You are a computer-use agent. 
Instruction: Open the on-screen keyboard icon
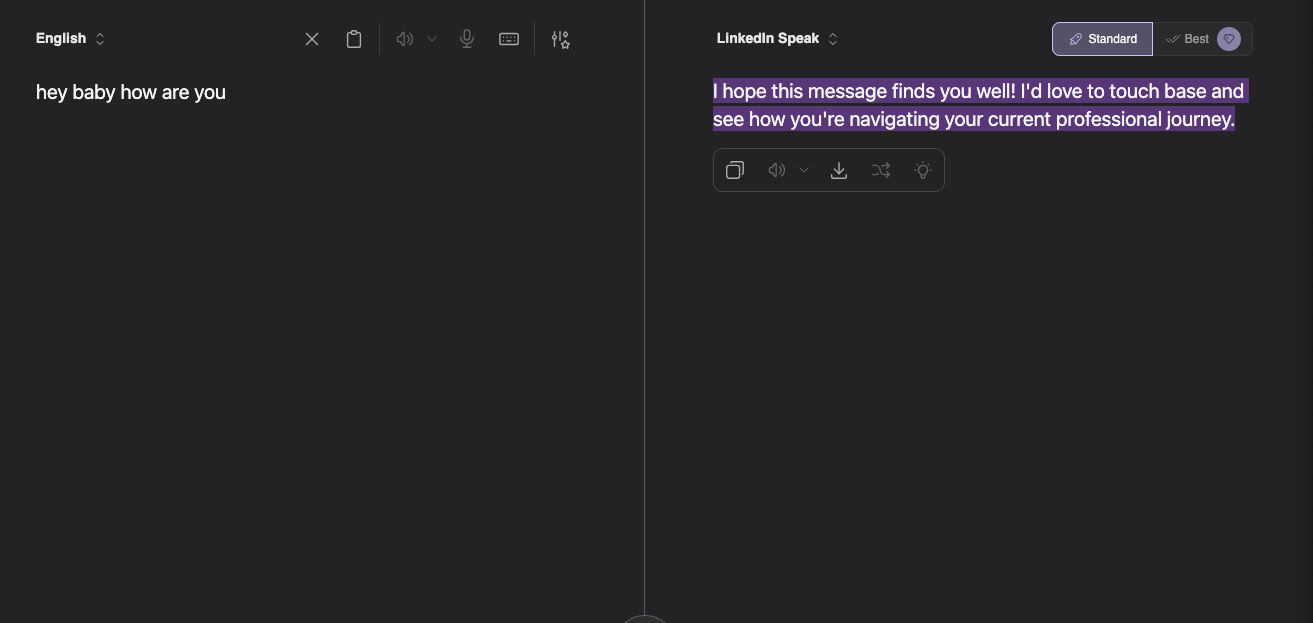point(509,39)
